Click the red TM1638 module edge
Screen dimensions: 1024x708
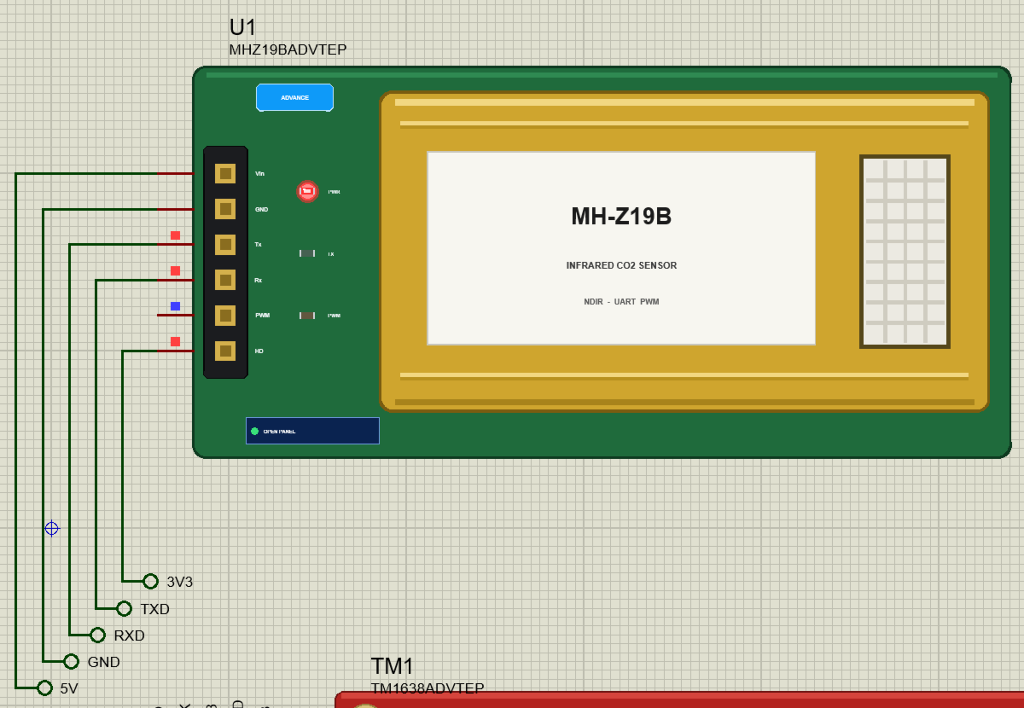[x=679, y=699]
